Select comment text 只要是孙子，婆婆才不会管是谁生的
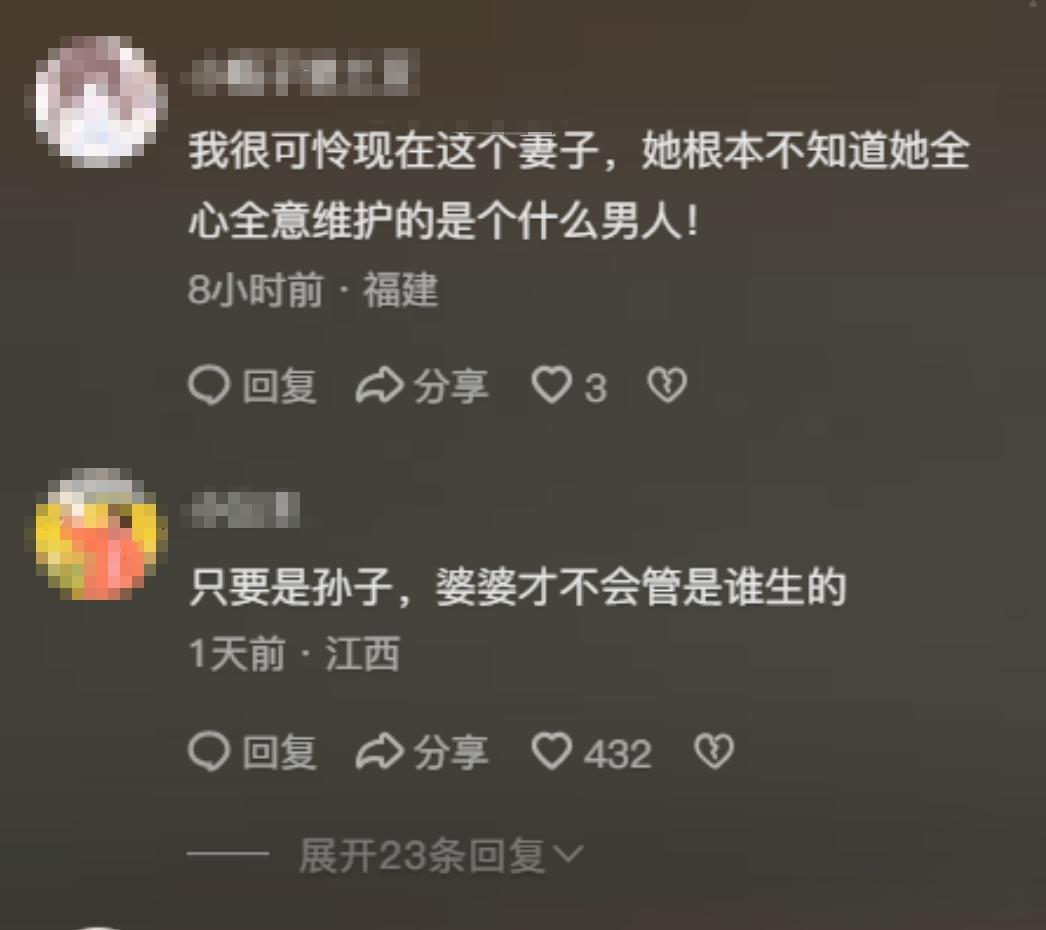Screen dimensions: 1046x930 pos(518,587)
